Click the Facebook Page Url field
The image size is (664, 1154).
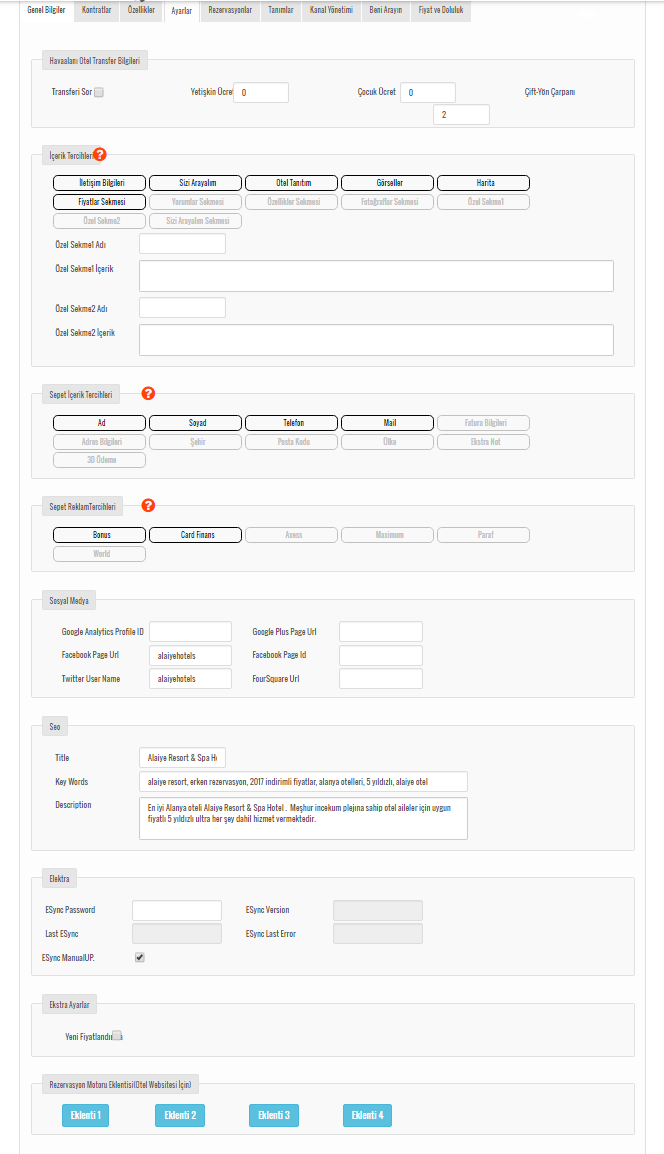(x=191, y=655)
